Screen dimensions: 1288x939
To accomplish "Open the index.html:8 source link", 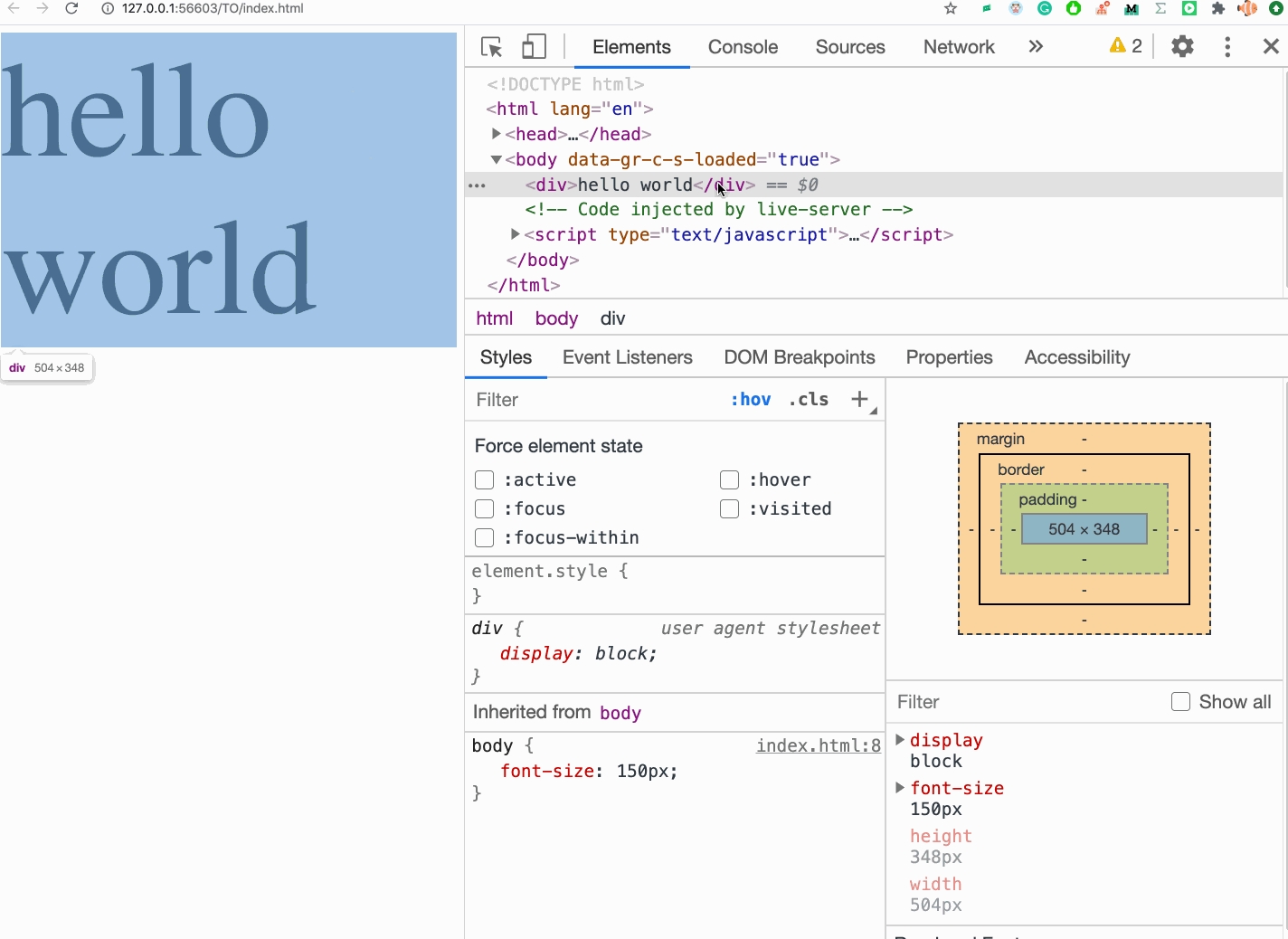I will 818,745.
